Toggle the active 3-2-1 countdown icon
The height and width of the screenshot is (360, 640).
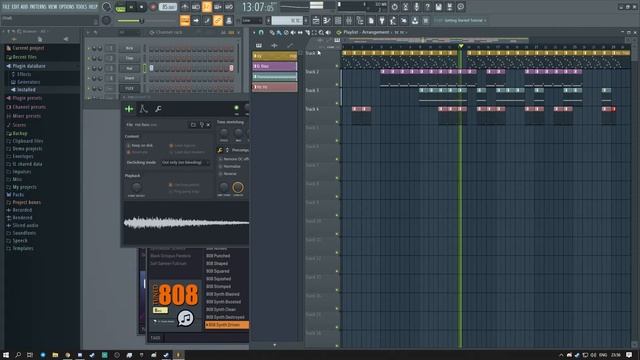pos(207,7)
